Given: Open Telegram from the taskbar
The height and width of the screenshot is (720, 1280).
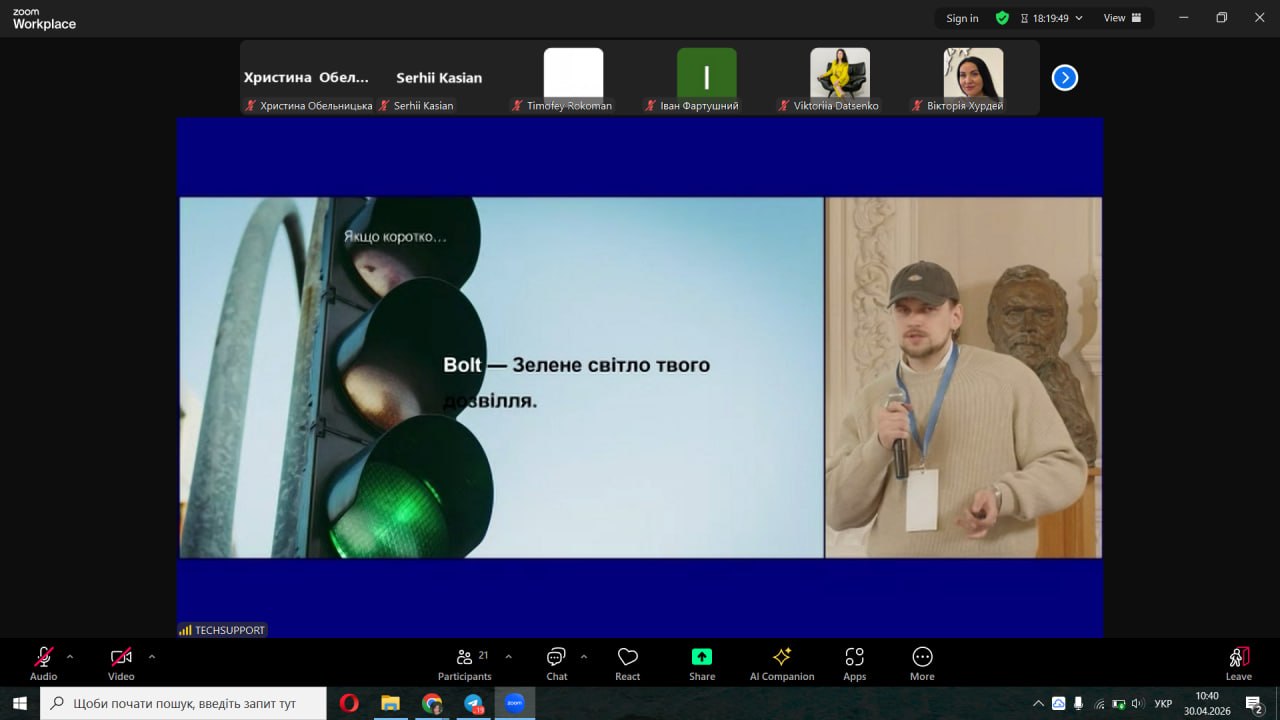Looking at the screenshot, I should tap(473, 703).
